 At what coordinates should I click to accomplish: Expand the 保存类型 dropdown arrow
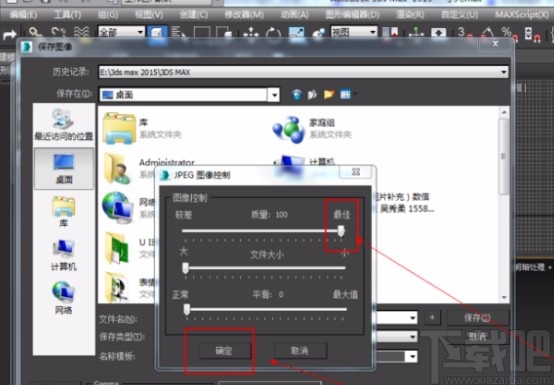coord(412,337)
